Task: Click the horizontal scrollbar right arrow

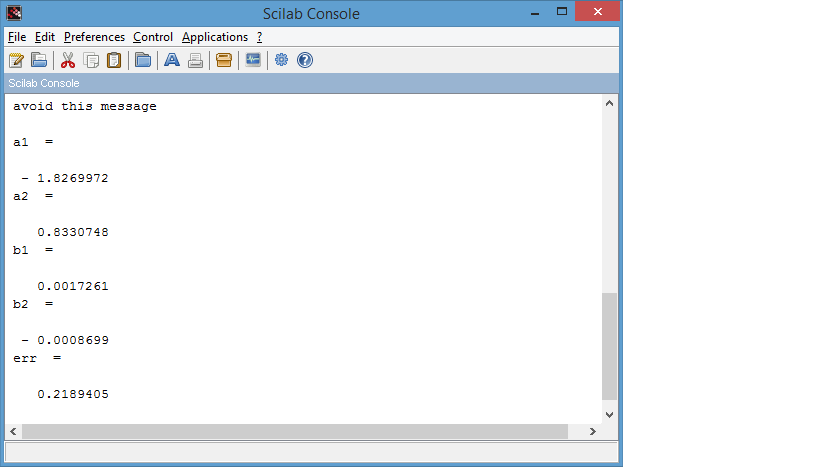Action: tap(593, 431)
